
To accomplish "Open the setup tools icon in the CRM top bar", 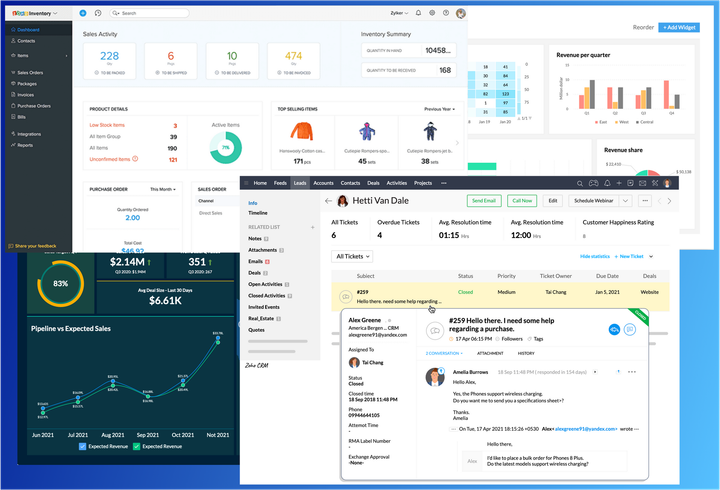I will pyautogui.click(x=655, y=183).
